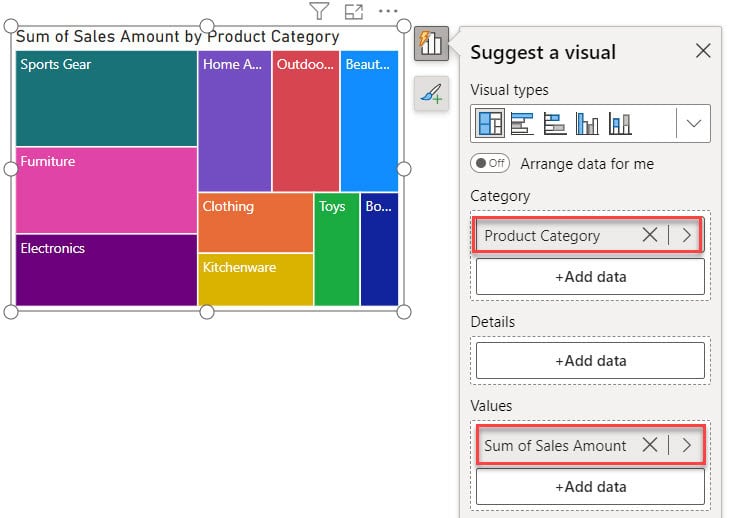The image size is (730, 518).
Task: Expand the visual types dropdown arrow
Action: point(694,123)
